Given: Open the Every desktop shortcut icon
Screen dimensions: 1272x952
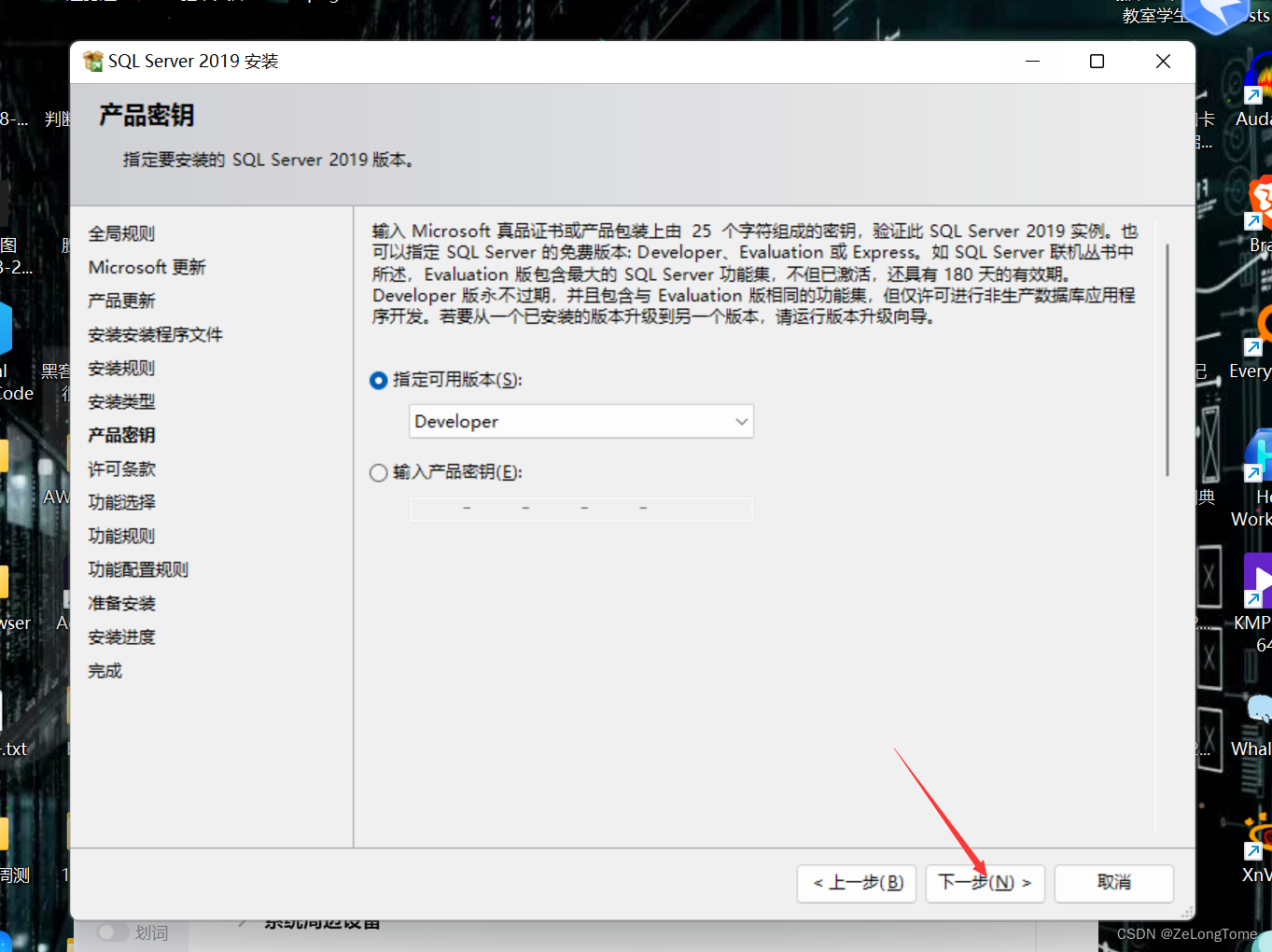Looking at the screenshot, I should click(1257, 329).
